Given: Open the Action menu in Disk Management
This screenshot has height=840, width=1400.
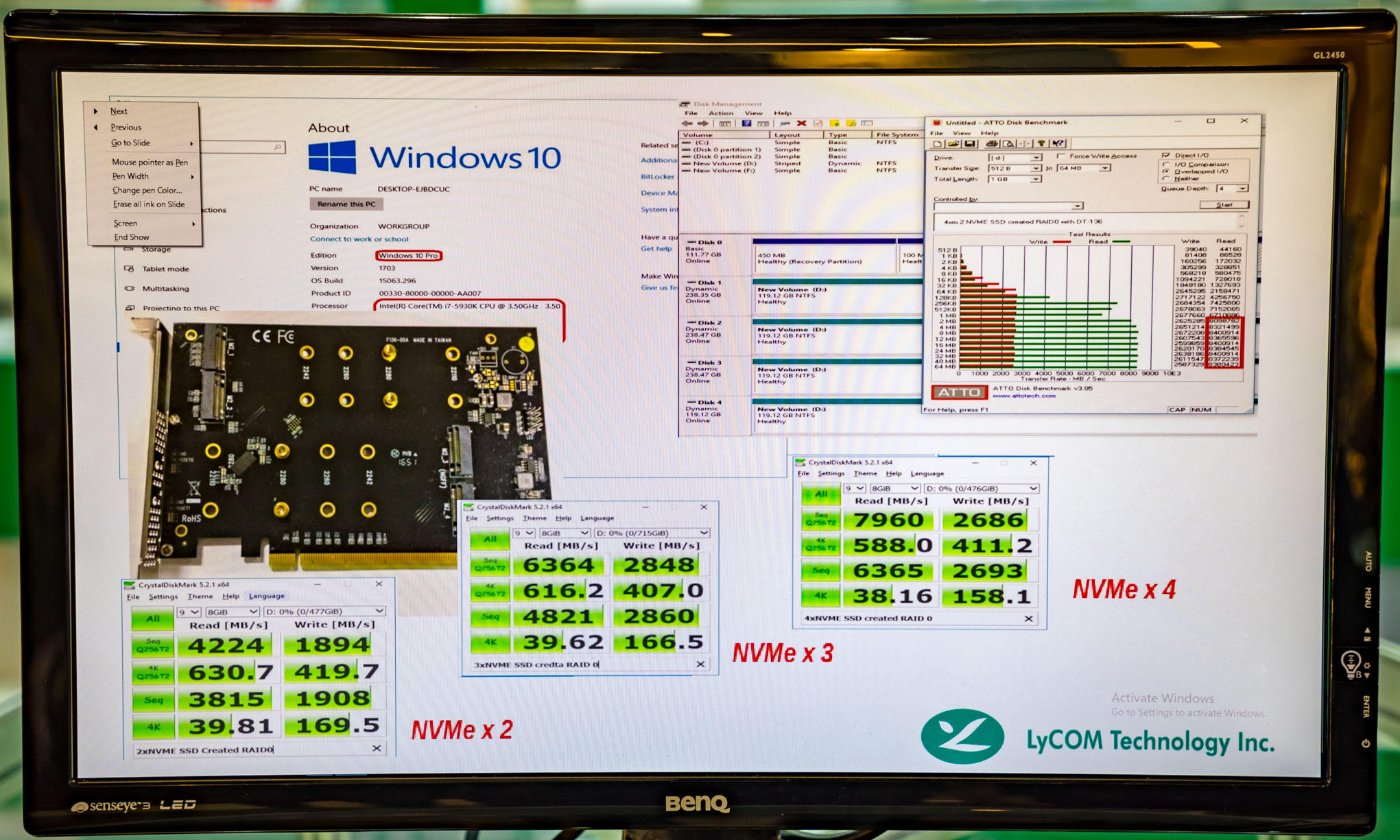Looking at the screenshot, I should (720, 113).
